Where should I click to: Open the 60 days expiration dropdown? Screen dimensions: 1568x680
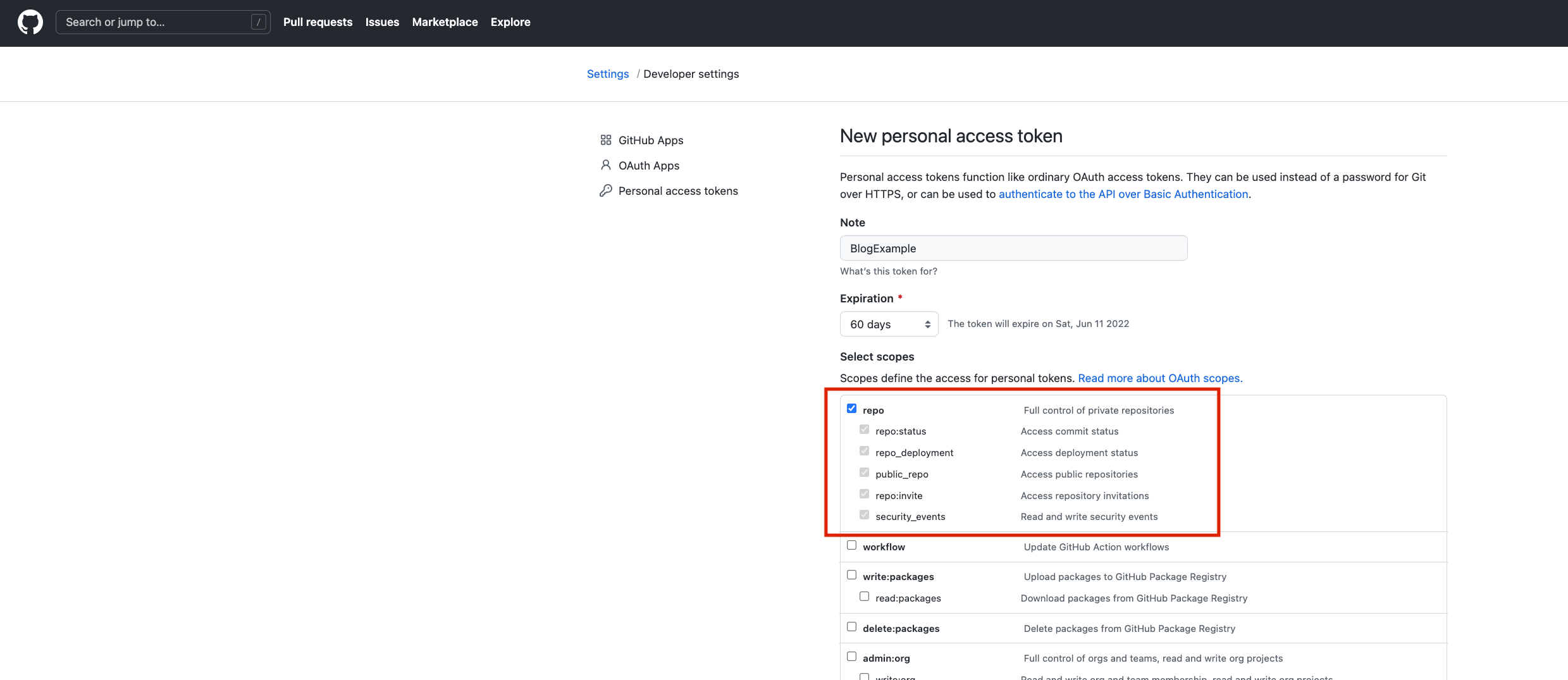coord(889,324)
